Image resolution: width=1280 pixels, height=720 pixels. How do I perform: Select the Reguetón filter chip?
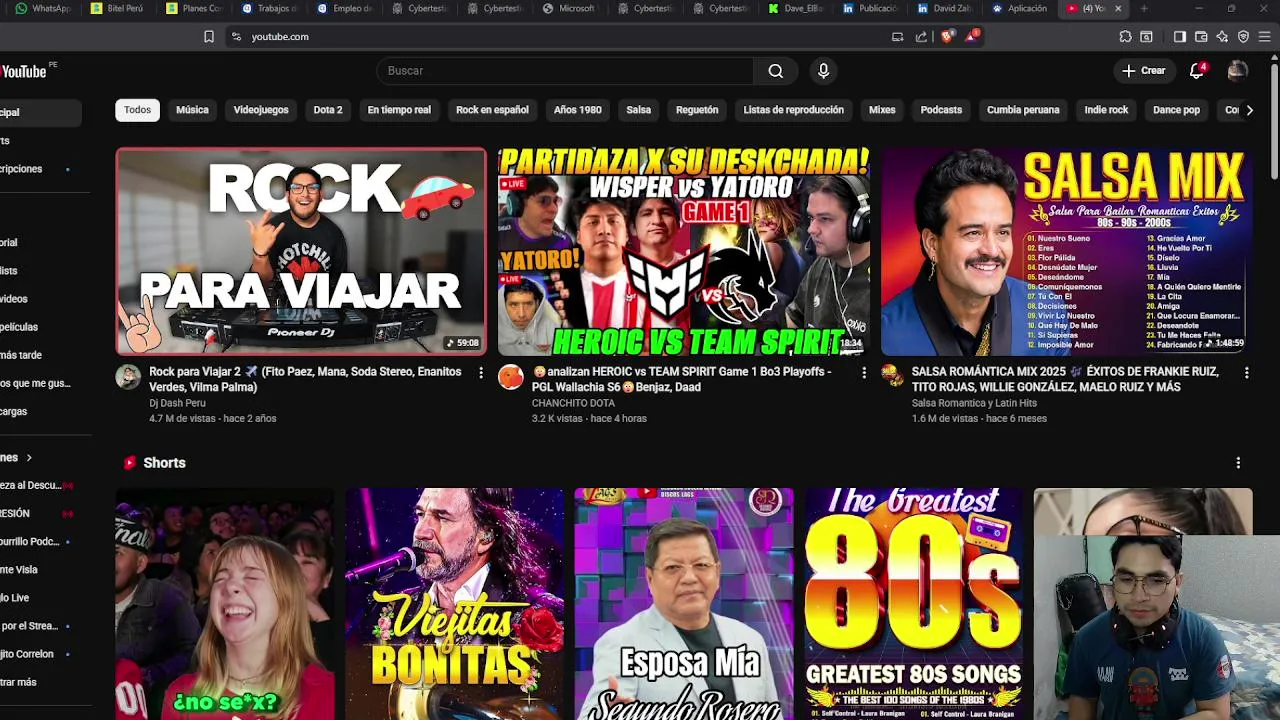click(697, 110)
